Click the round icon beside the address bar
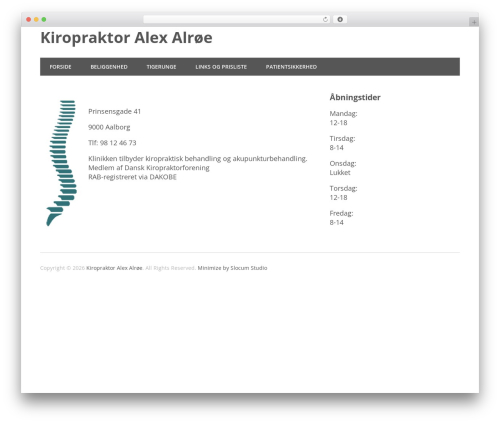This screenshot has width=500, height=423. 340,20
